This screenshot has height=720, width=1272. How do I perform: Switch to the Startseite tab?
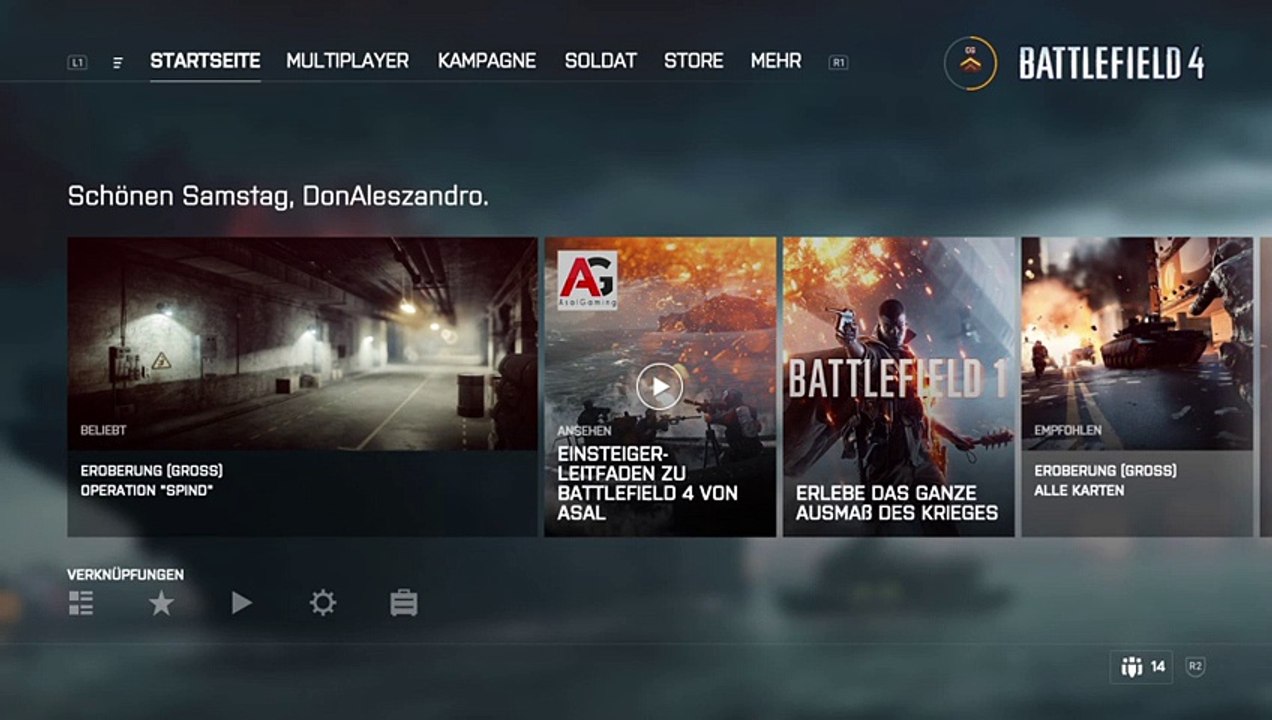[205, 61]
